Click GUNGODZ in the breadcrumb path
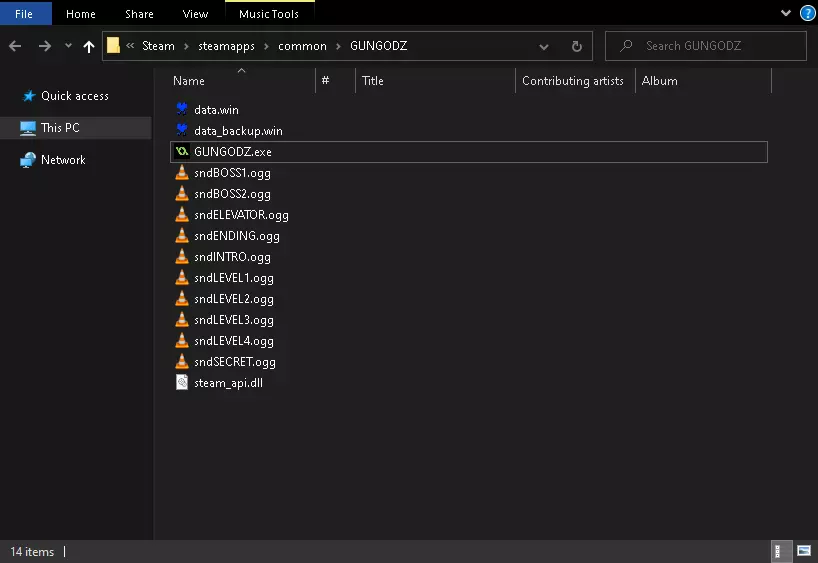This screenshot has height=563, width=818. click(379, 46)
